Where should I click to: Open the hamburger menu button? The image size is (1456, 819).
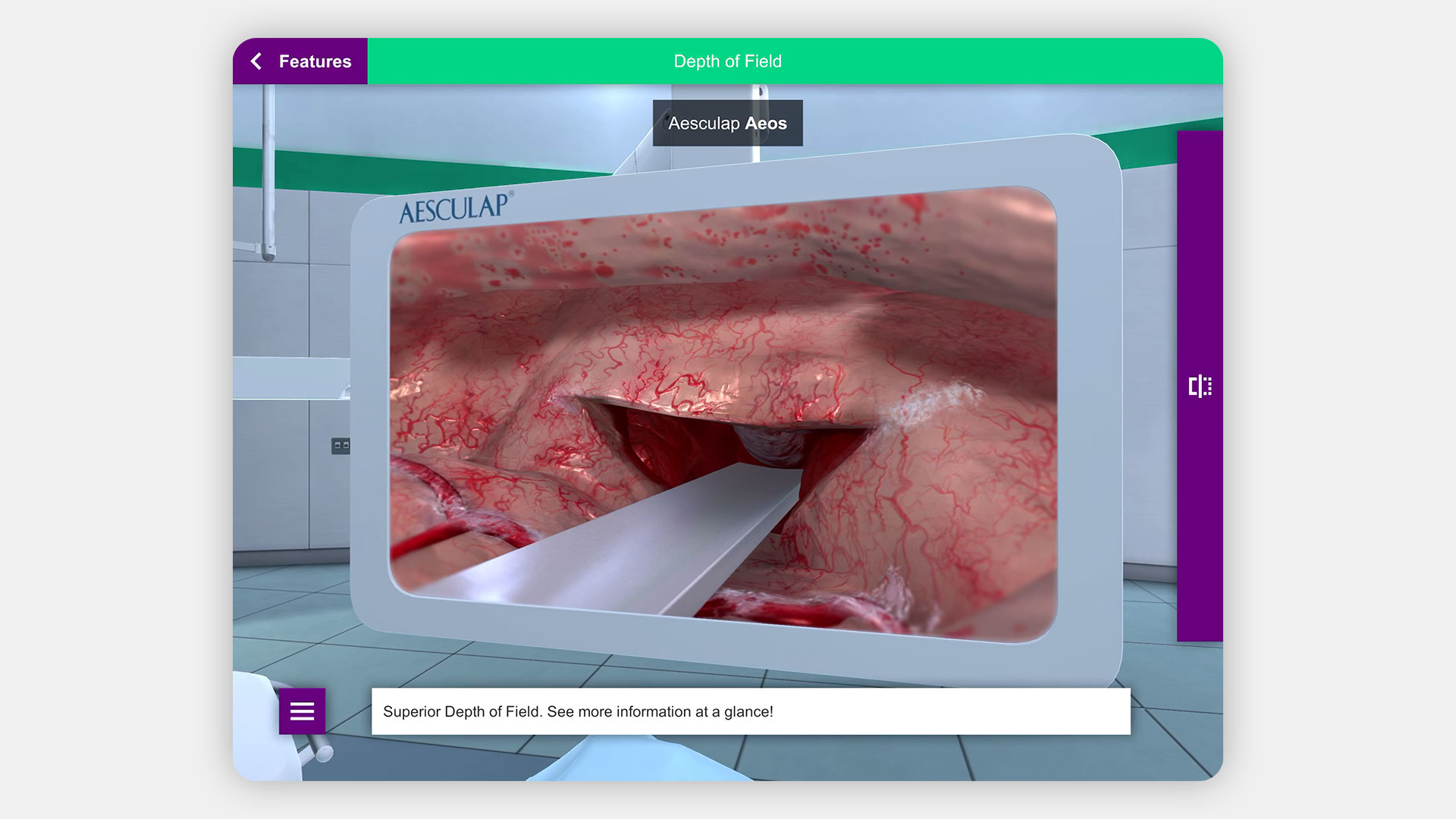tap(302, 711)
